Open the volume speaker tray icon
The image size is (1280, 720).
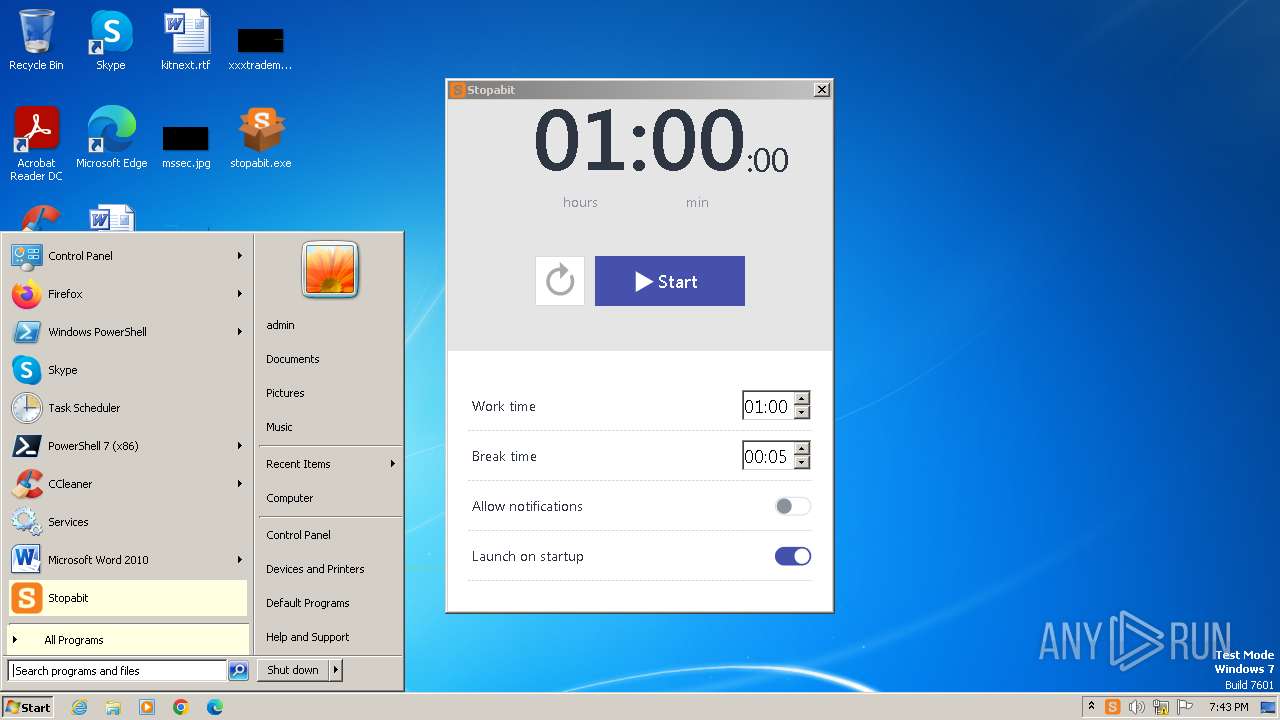(x=1136, y=707)
